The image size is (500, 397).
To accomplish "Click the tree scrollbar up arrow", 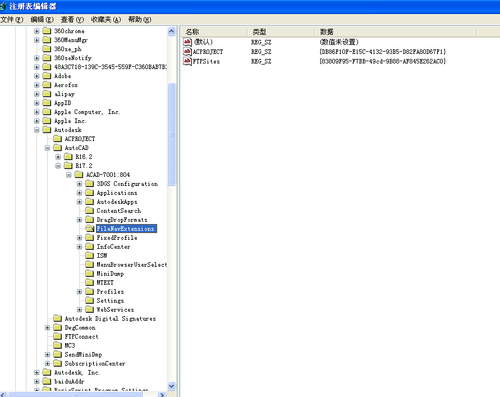I will [172, 31].
